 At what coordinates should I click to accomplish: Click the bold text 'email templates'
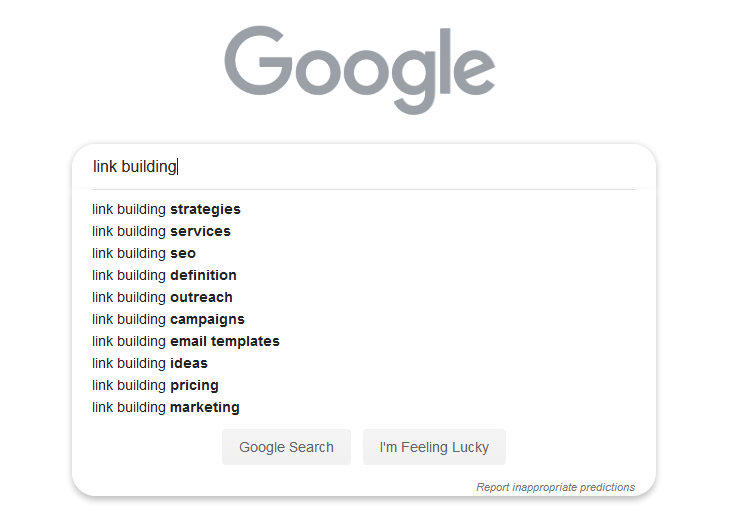[x=225, y=341]
